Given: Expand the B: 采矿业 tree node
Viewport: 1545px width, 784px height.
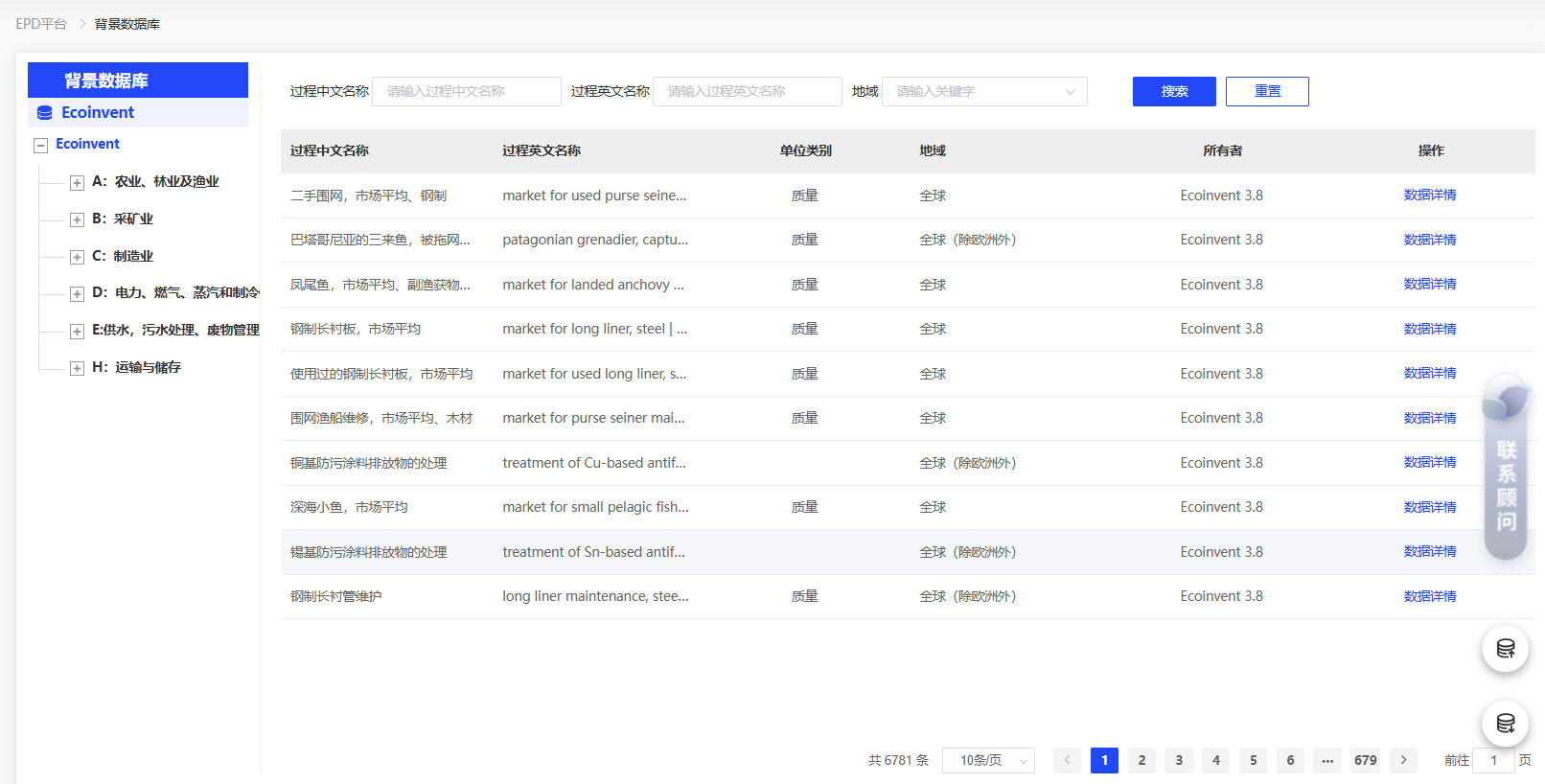Looking at the screenshot, I should tap(77, 220).
